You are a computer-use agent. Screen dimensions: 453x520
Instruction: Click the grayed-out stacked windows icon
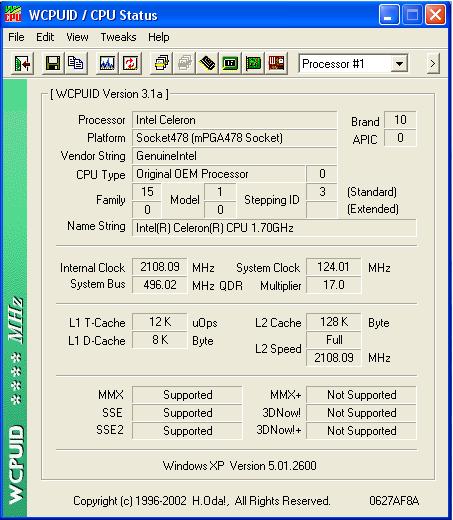point(185,63)
